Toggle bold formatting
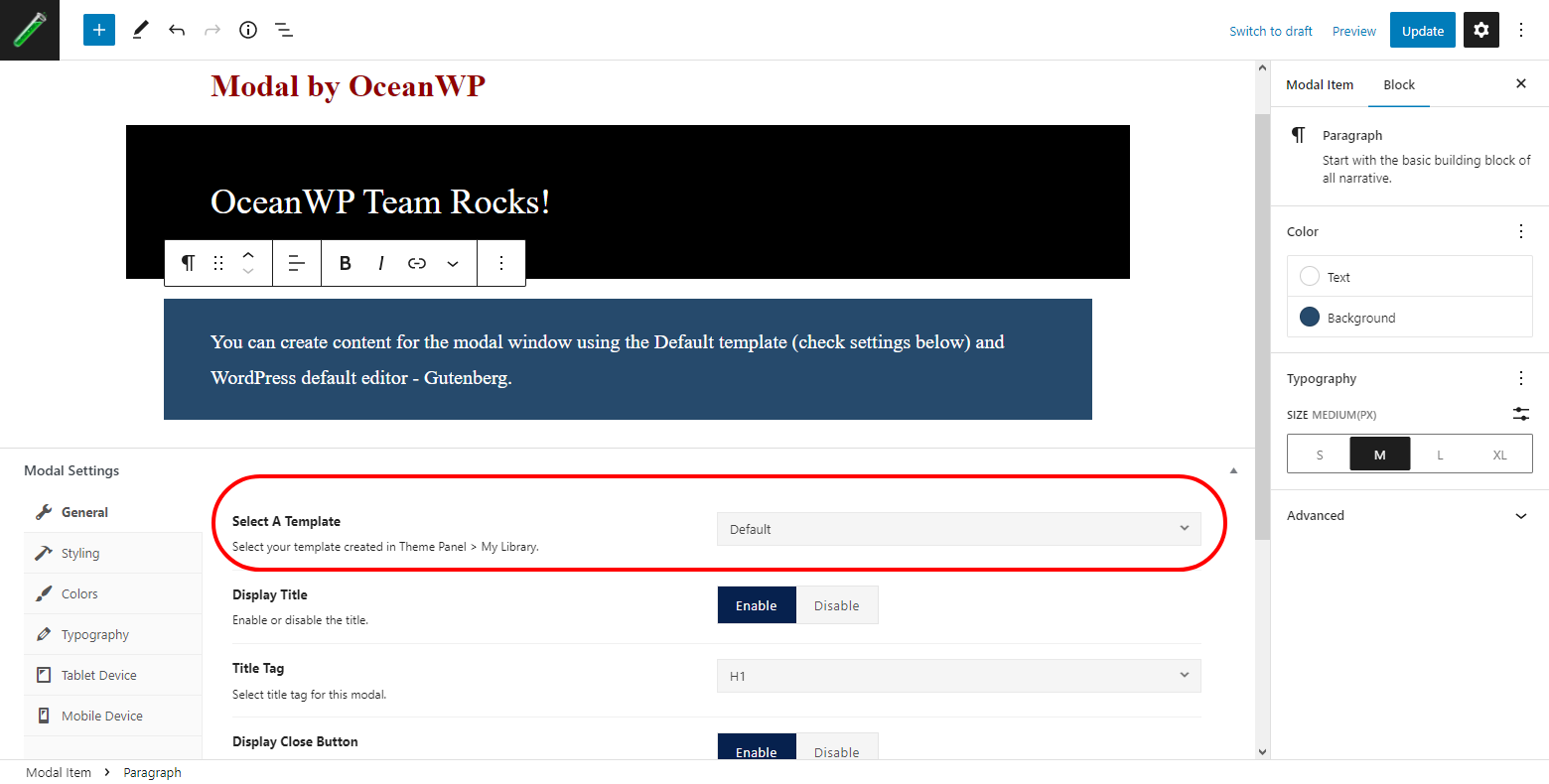1549x784 pixels. (346, 263)
